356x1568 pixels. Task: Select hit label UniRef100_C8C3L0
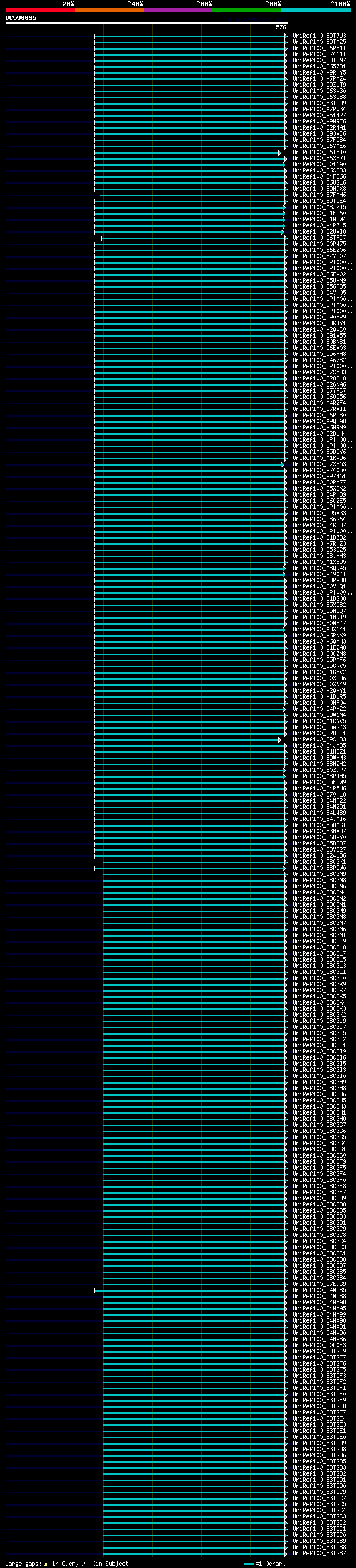pyautogui.click(x=319, y=977)
